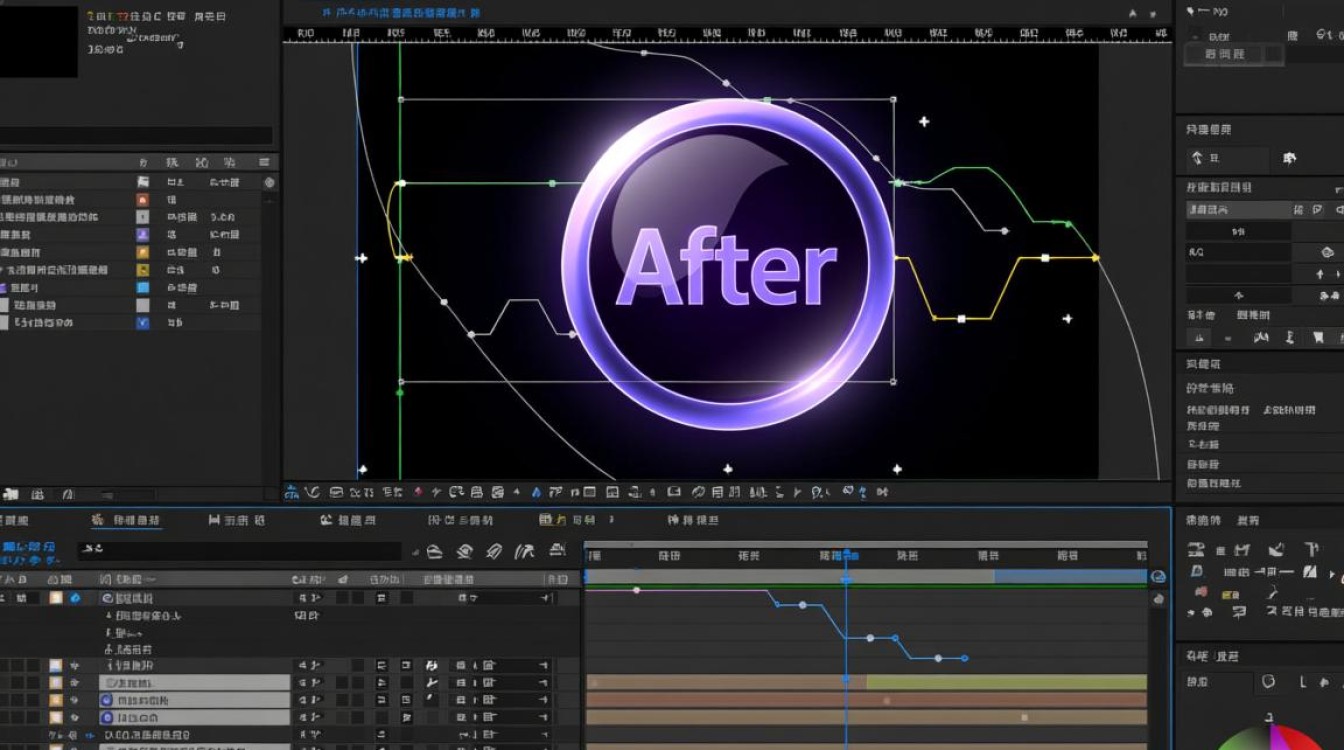This screenshot has height=750, width=1344.
Task: Open dropdown field in top-right panel
Action: [1232, 54]
